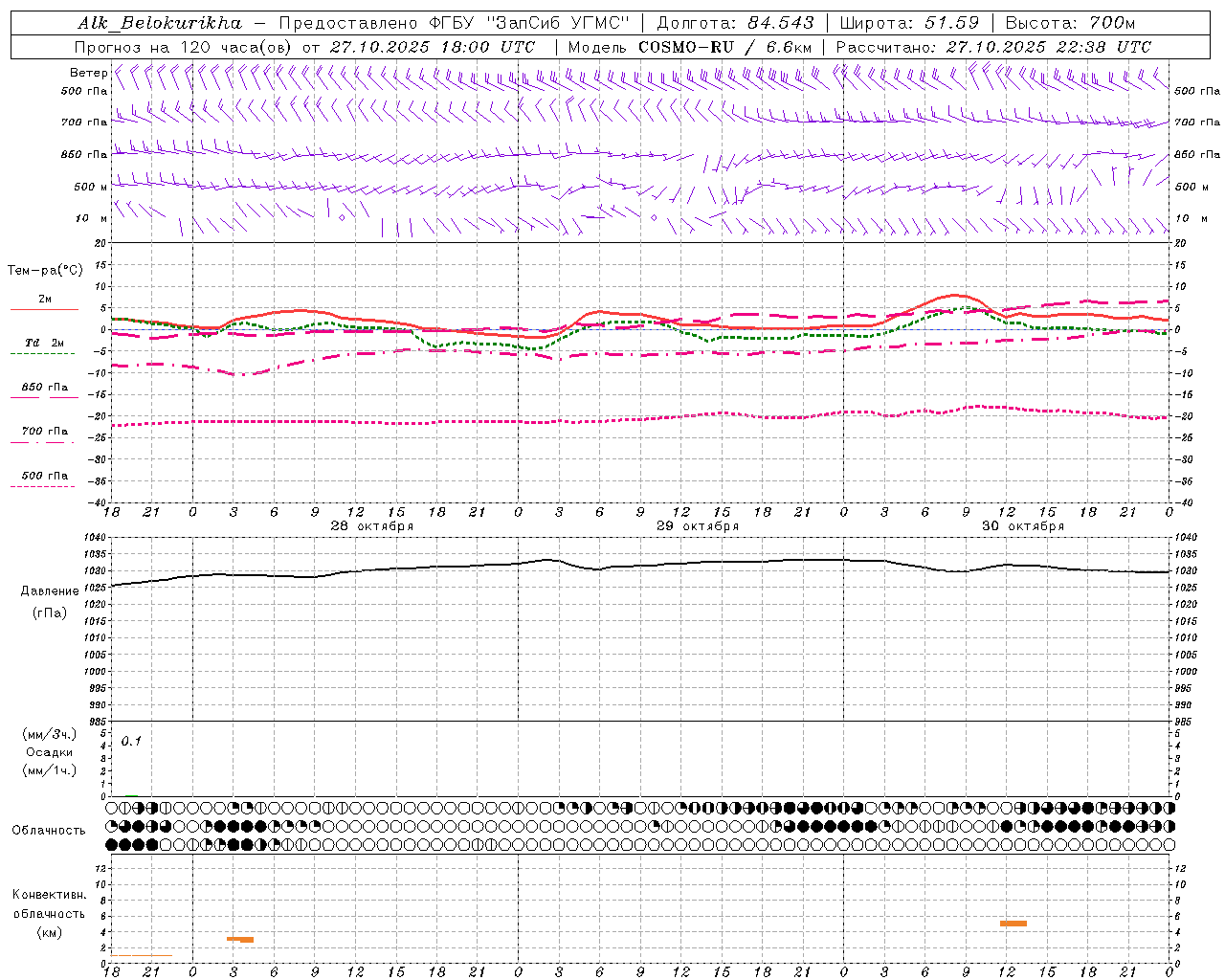This screenshot has height=980, width=1225.
Task: Click the orange convective bar at 3h on 28 октября
Action: tap(240, 939)
